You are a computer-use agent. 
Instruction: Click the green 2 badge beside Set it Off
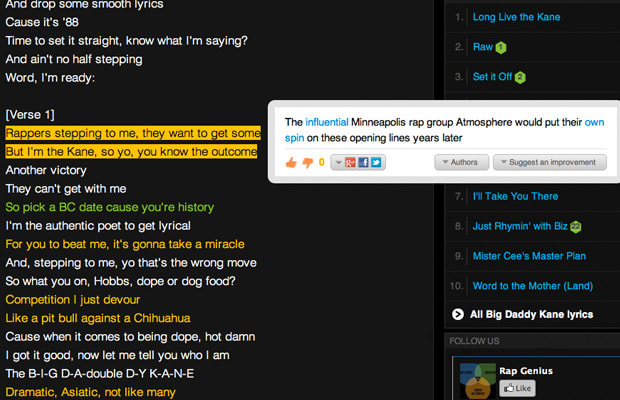point(520,77)
